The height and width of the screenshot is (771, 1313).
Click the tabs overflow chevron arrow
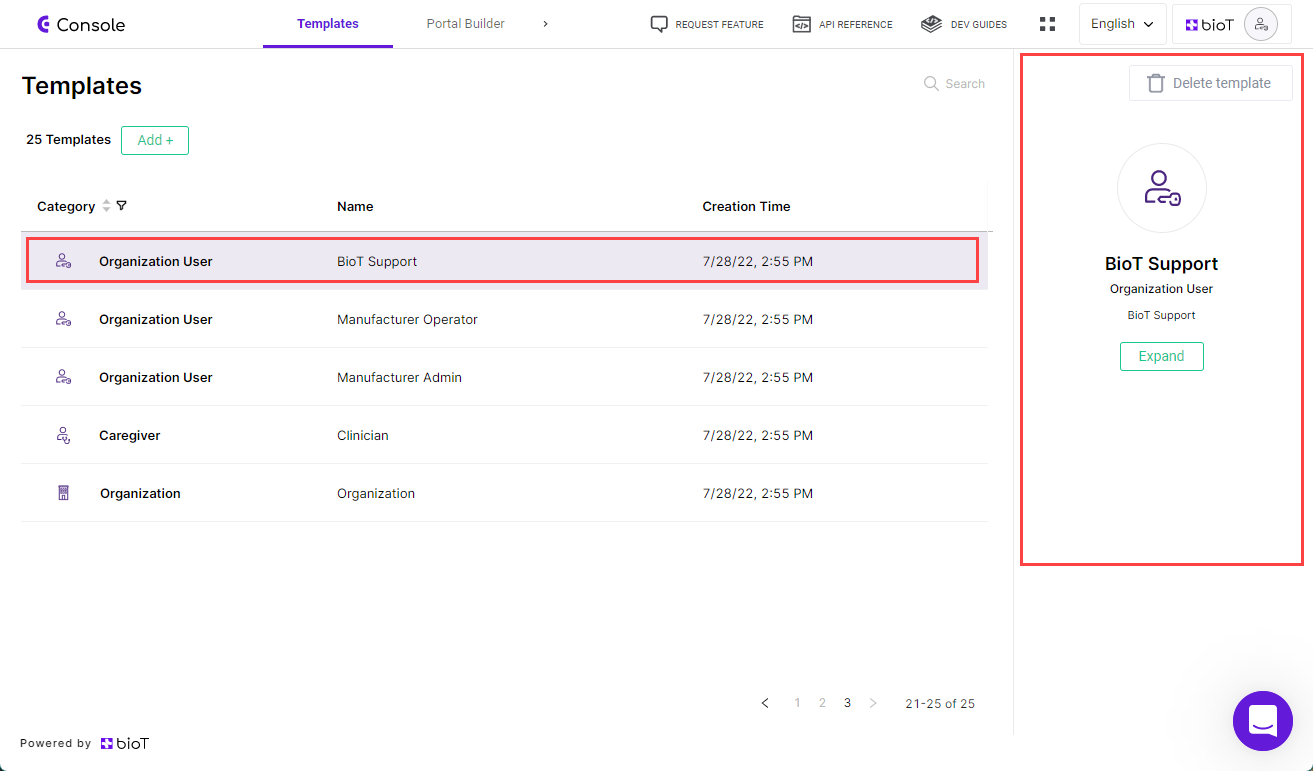[545, 24]
